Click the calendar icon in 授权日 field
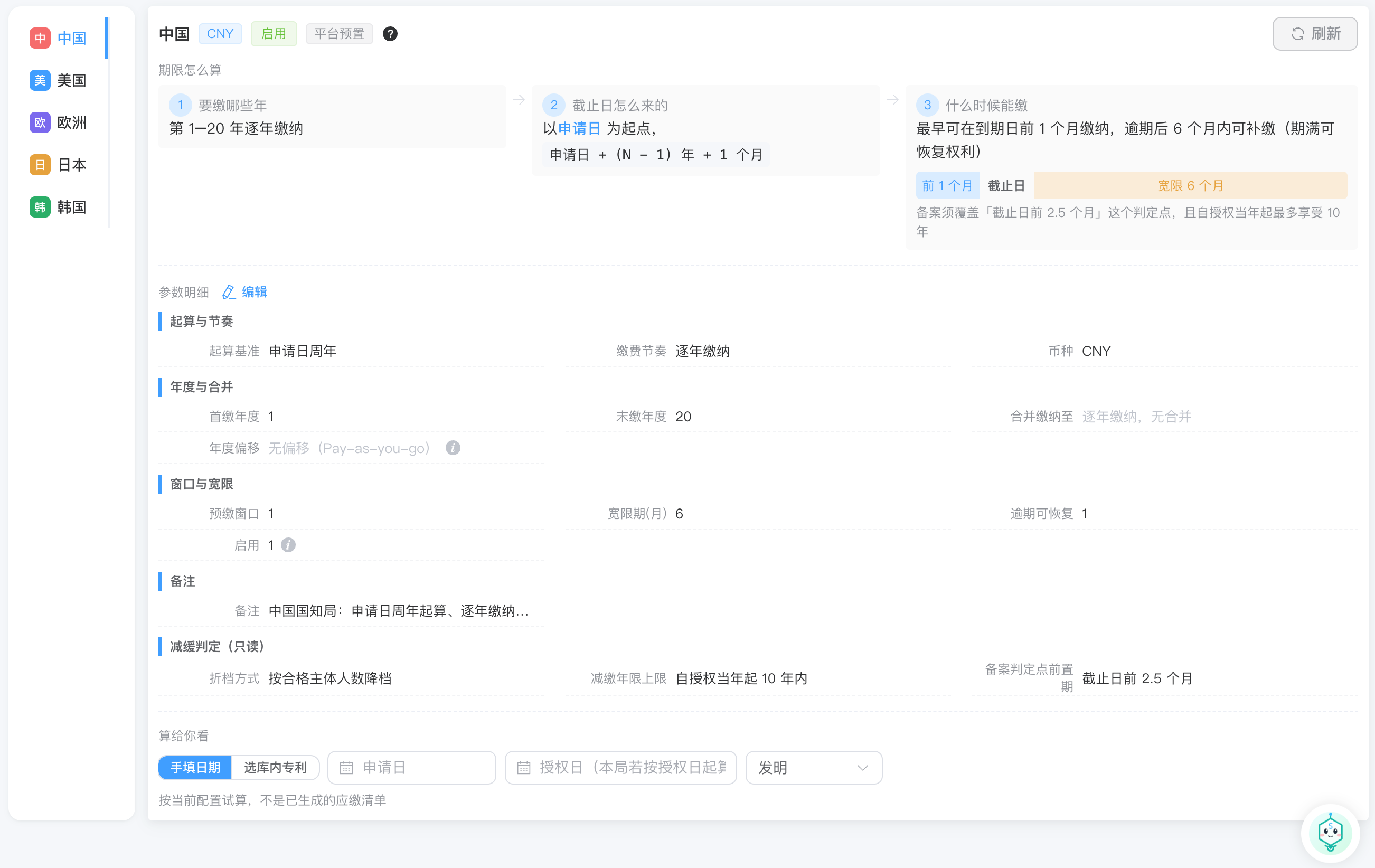 point(524,768)
